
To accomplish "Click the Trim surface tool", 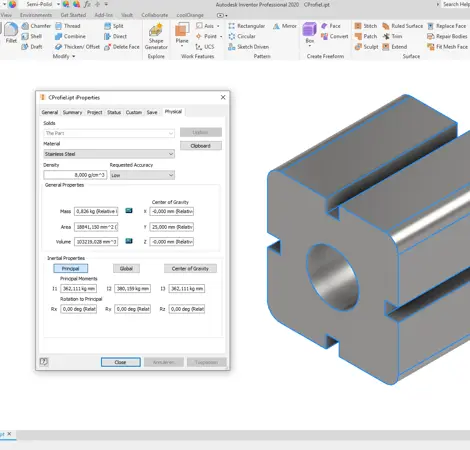I will 392,36.
